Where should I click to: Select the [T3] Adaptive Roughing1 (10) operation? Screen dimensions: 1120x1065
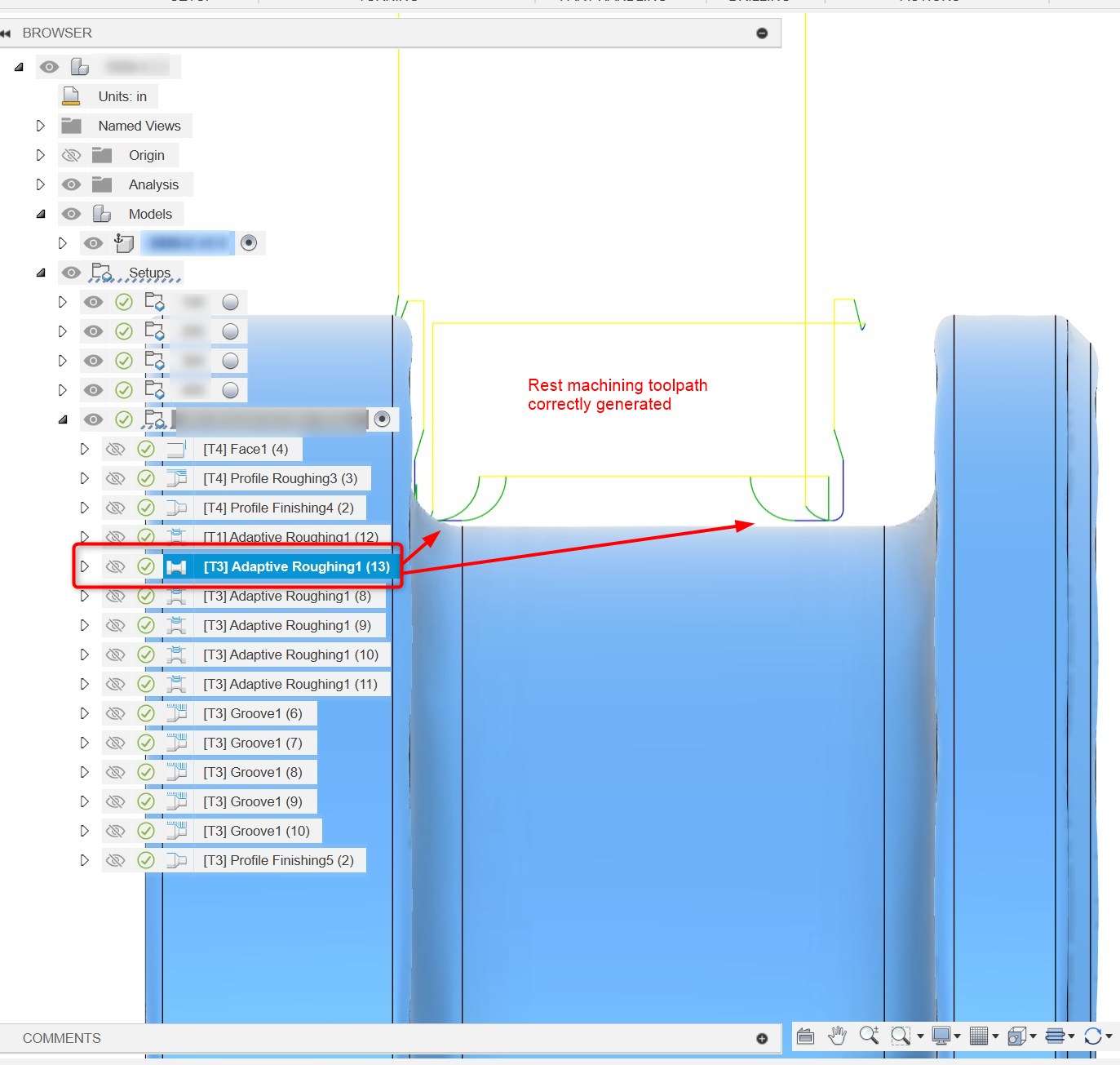(x=291, y=655)
